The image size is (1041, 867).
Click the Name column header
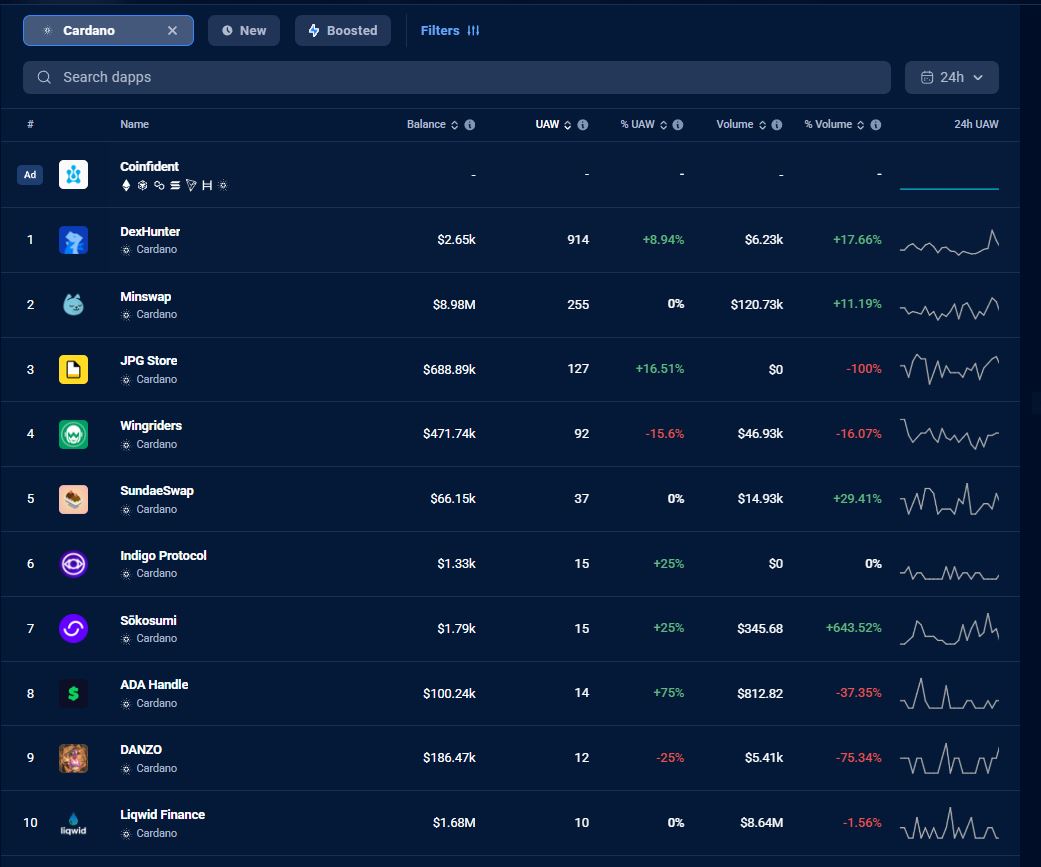click(134, 124)
